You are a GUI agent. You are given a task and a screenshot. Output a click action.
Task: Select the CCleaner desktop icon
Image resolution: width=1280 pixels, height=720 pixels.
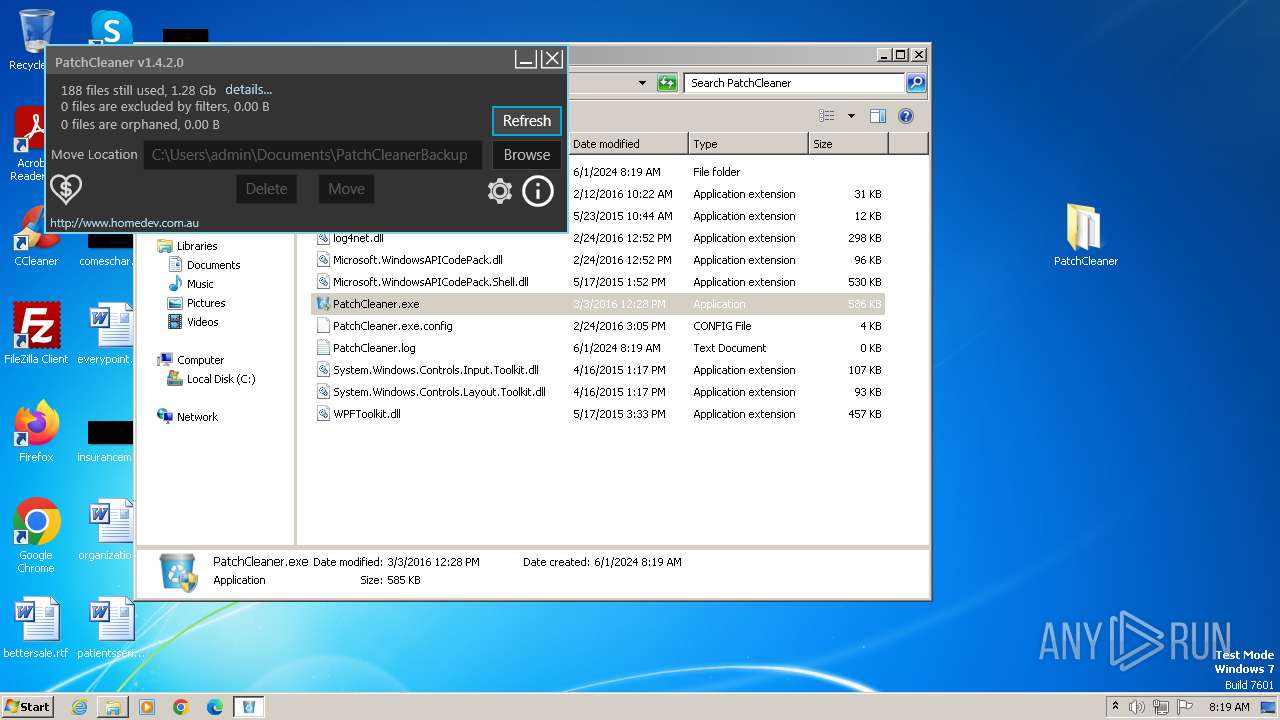coord(36,236)
